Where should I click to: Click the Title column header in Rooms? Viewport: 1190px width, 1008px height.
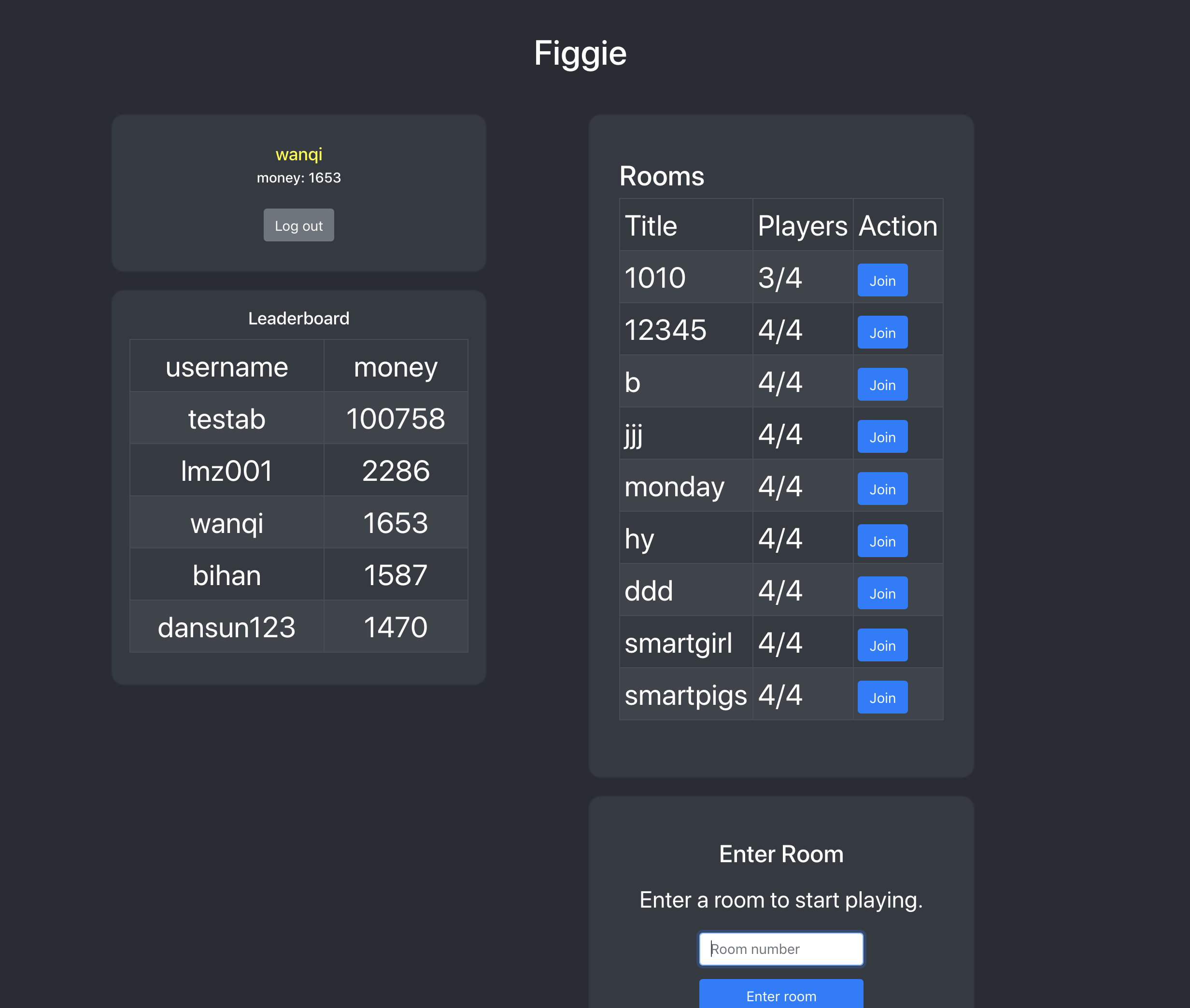tap(651, 226)
